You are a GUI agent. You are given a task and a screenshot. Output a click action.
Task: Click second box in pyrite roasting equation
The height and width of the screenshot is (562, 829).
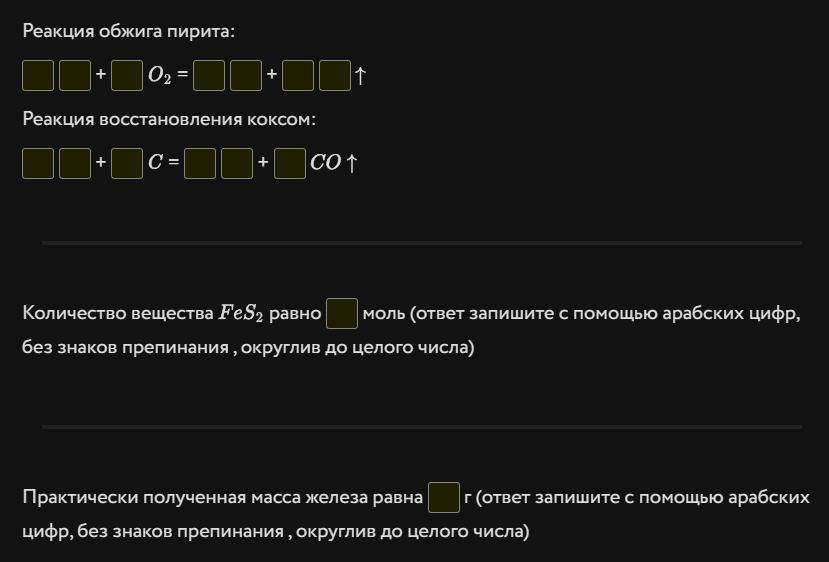tap(75, 75)
